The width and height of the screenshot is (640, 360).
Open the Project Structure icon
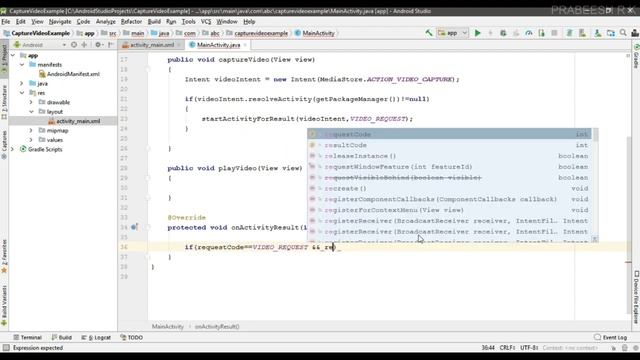[x=610, y=33]
